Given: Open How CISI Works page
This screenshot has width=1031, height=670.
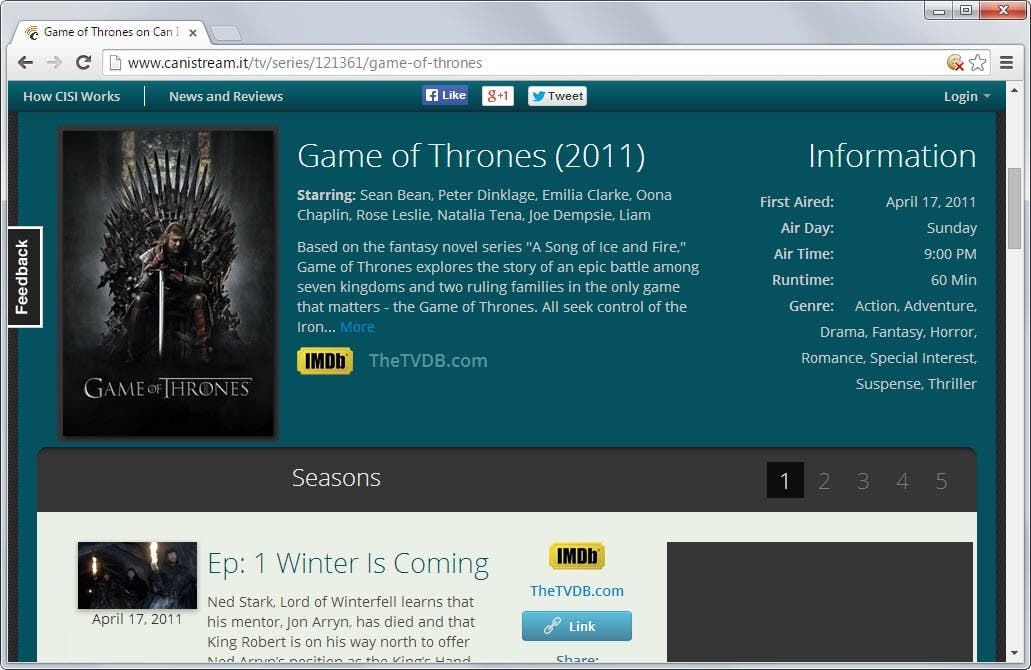Looking at the screenshot, I should [72, 96].
